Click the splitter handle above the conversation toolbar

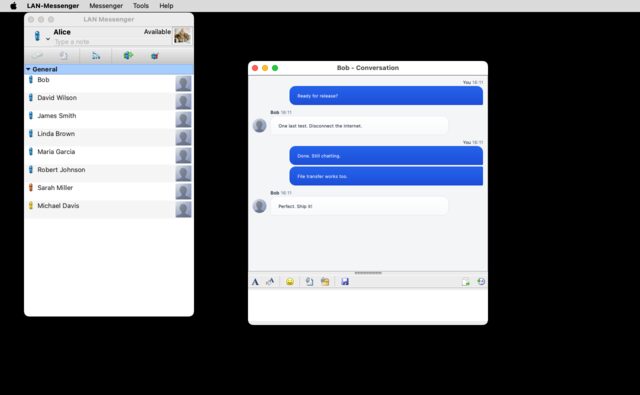pyautogui.click(x=368, y=273)
